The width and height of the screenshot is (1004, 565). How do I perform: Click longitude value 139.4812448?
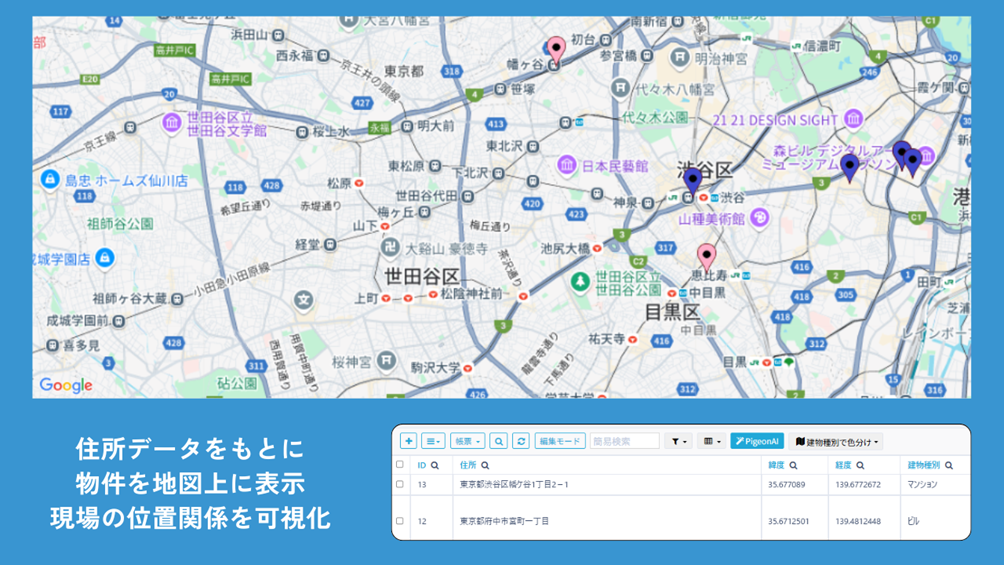point(858,521)
